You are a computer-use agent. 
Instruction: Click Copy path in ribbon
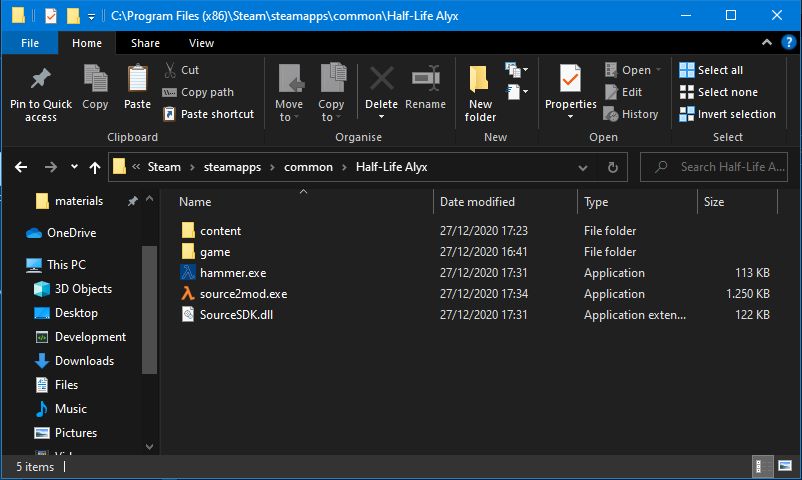(x=198, y=92)
